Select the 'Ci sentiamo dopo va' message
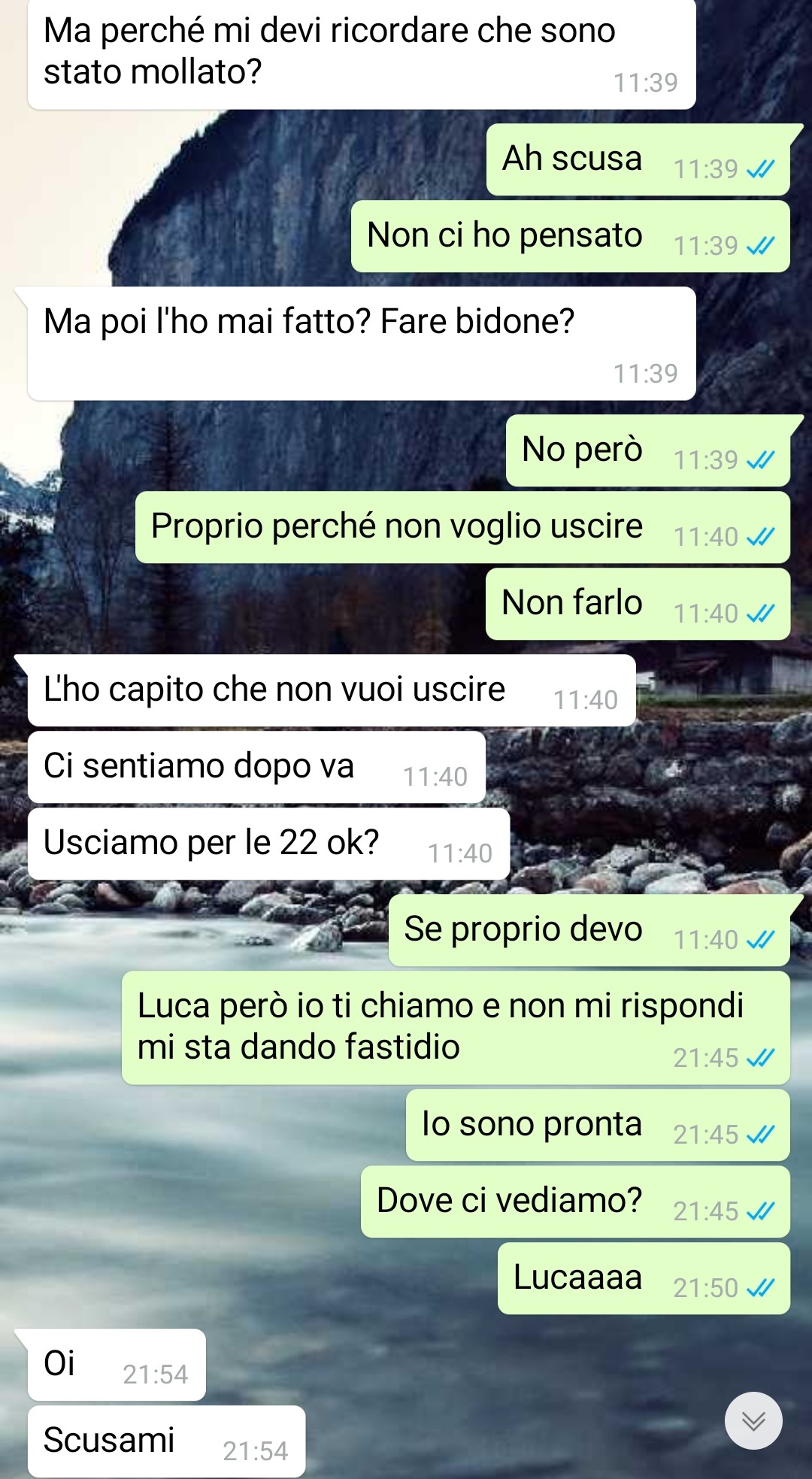The image size is (812, 1479). coord(256,767)
